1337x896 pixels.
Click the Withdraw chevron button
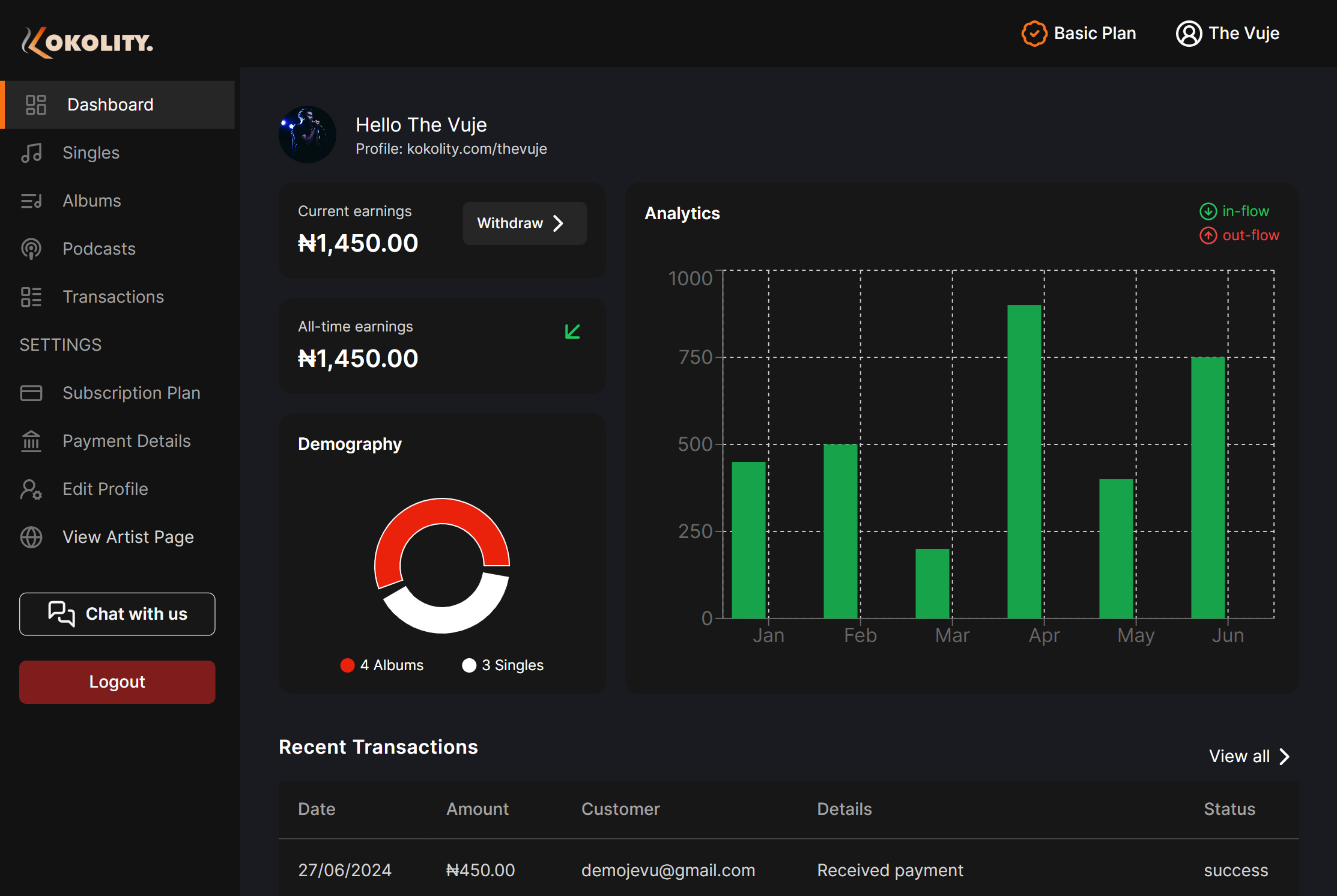click(524, 223)
